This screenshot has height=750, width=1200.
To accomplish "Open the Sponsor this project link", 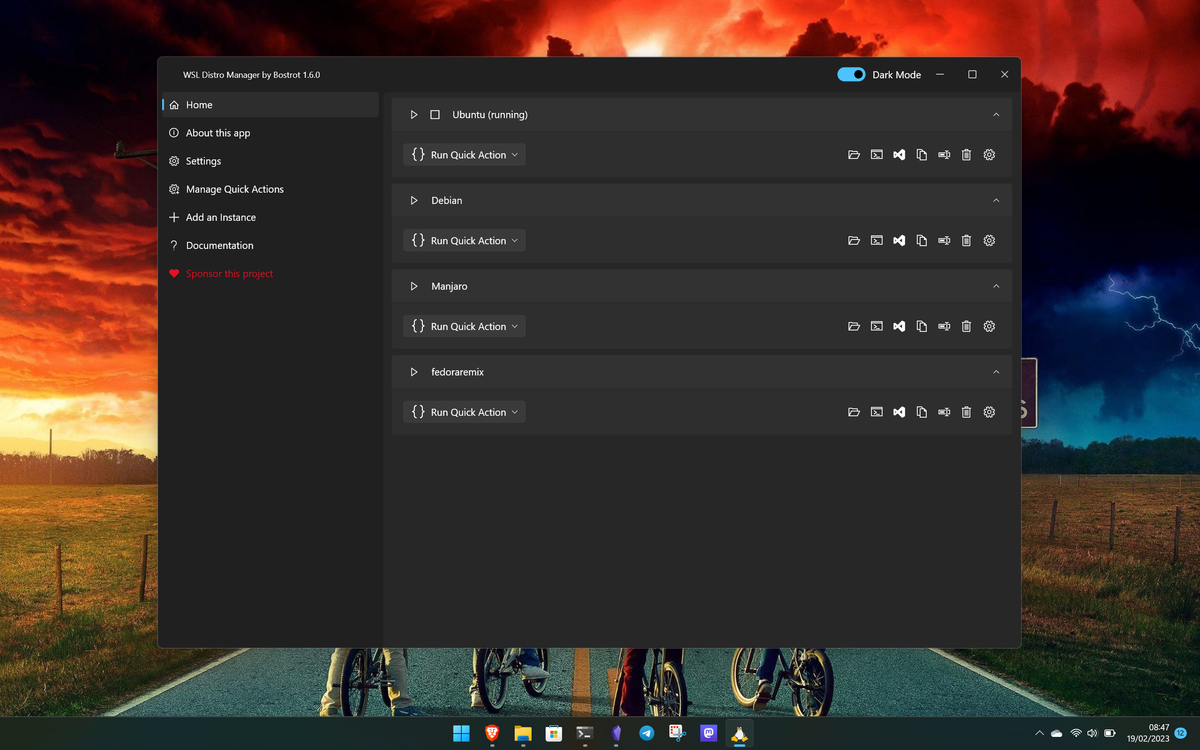I will [229, 273].
